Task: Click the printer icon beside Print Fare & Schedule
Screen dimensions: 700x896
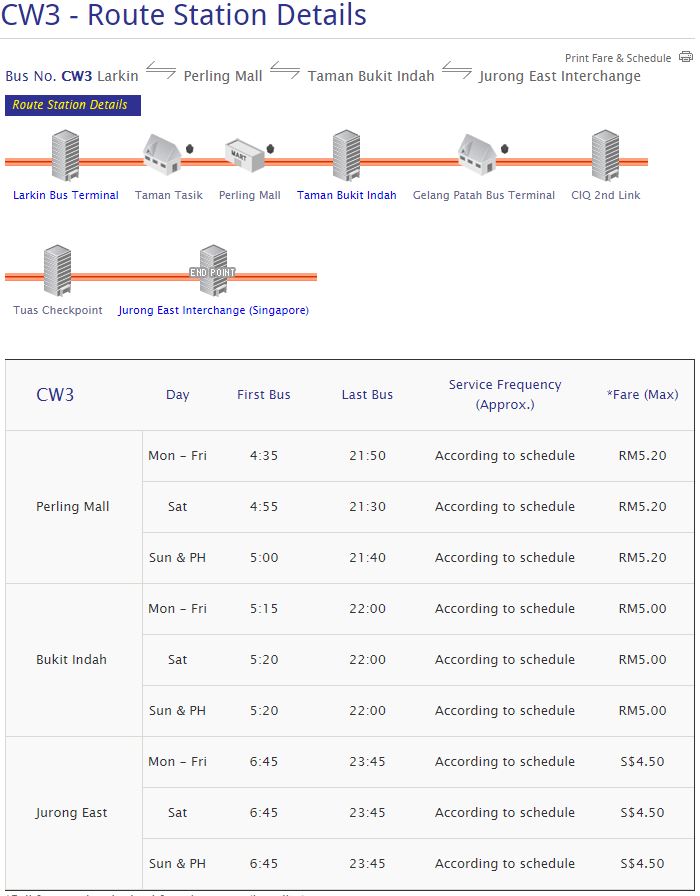Action: click(x=685, y=57)
